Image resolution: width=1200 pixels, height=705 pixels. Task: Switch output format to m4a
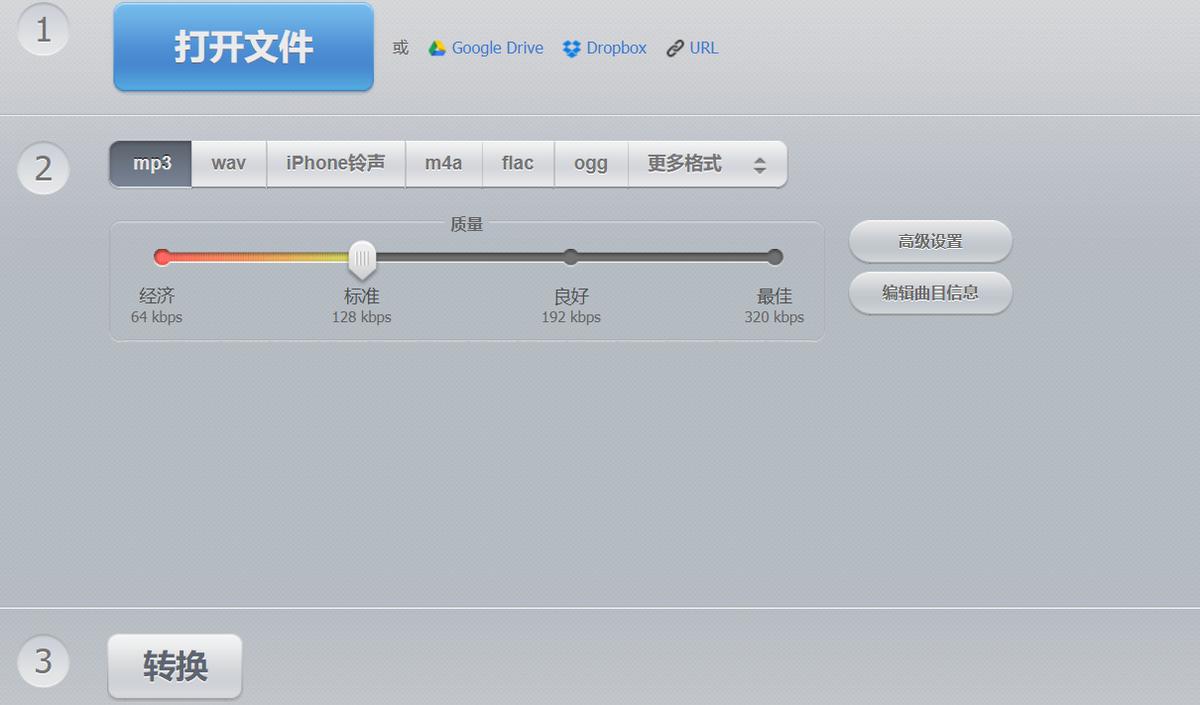[444, 163]
